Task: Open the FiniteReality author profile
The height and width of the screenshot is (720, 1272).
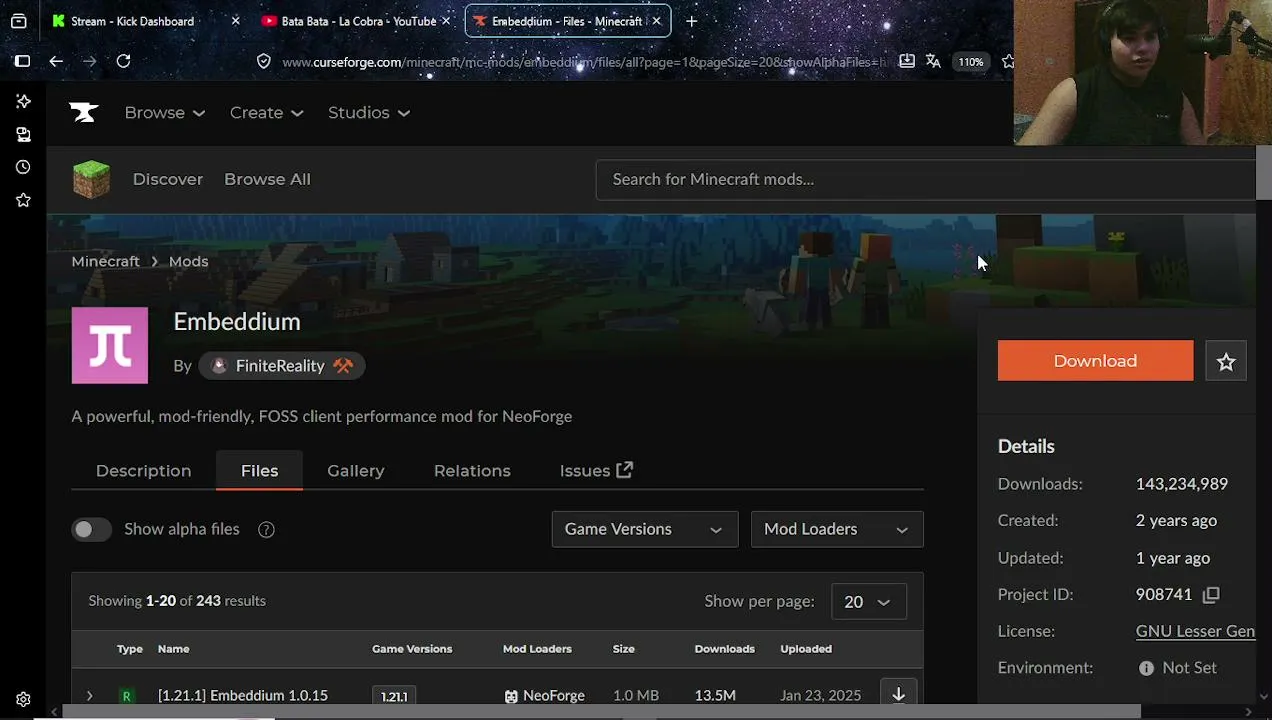Action: [x=282, y=367]
